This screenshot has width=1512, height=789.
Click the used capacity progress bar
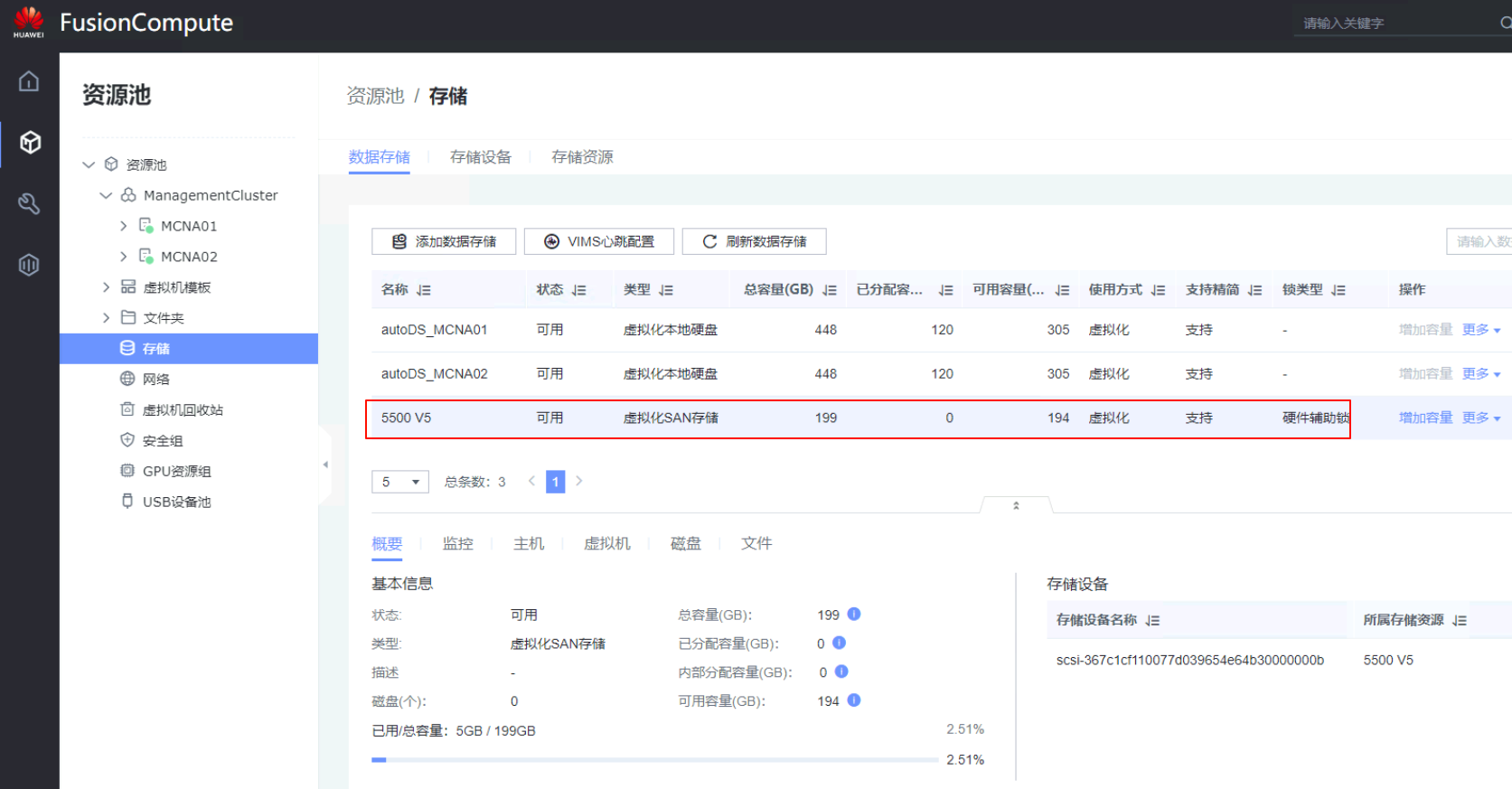click(x=653, y=760)
